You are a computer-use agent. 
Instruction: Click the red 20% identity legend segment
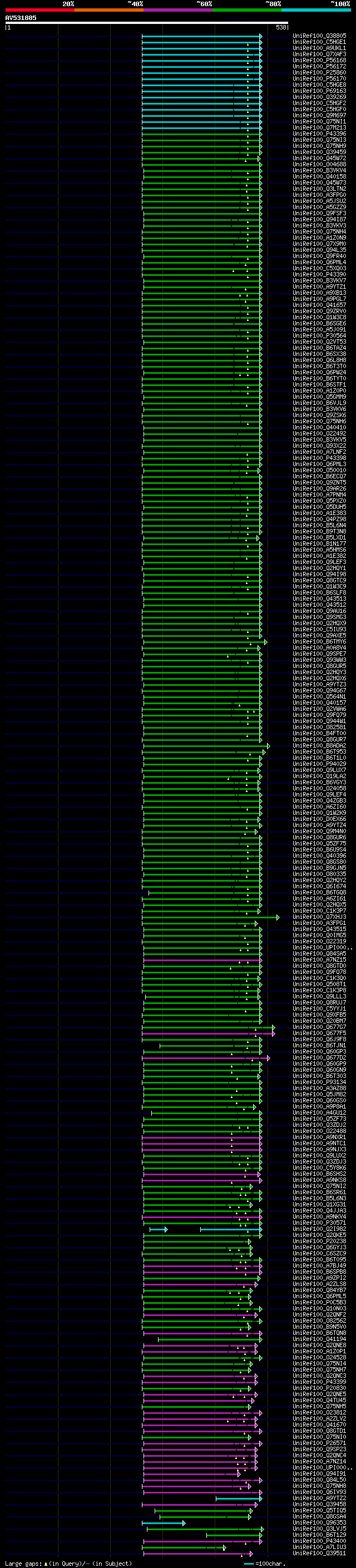39,10
